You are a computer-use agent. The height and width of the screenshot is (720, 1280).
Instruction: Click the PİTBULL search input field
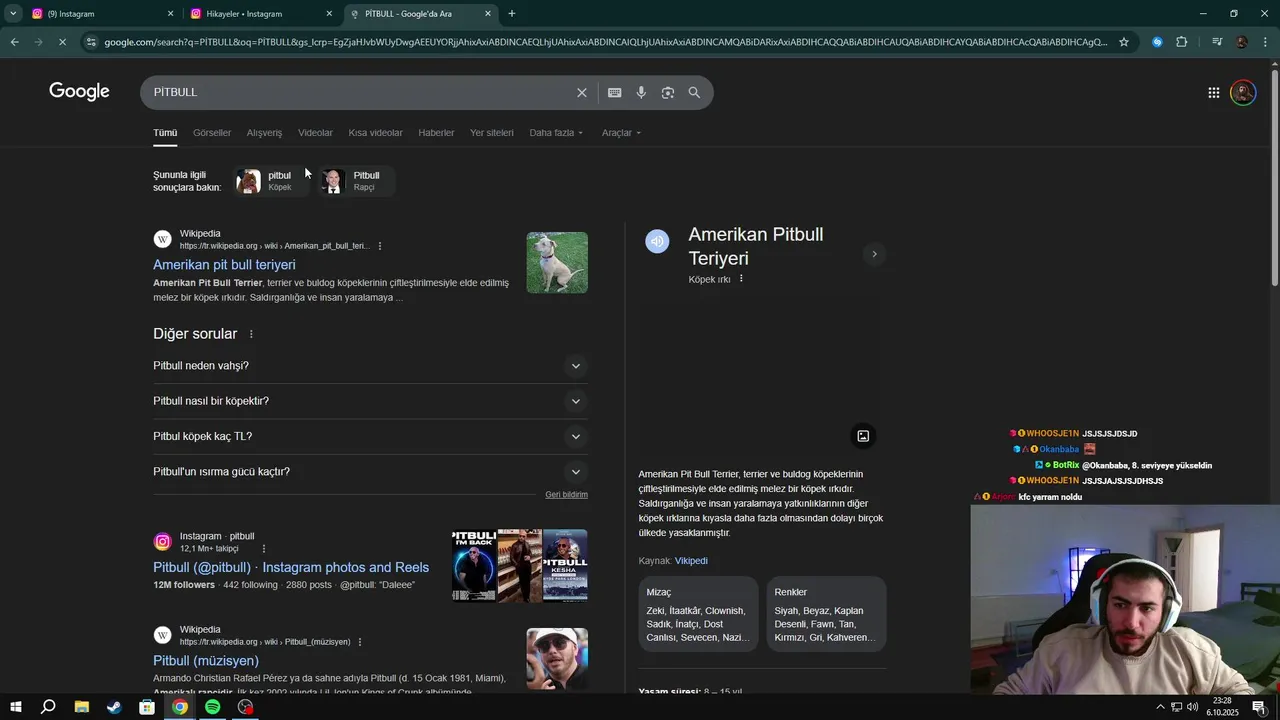coord(360,92)
